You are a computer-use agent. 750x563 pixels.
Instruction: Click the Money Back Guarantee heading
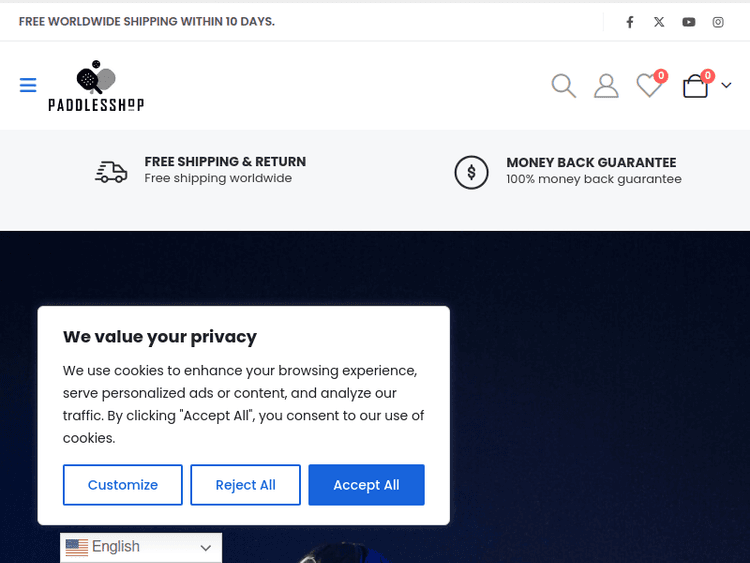pos(591,162)
